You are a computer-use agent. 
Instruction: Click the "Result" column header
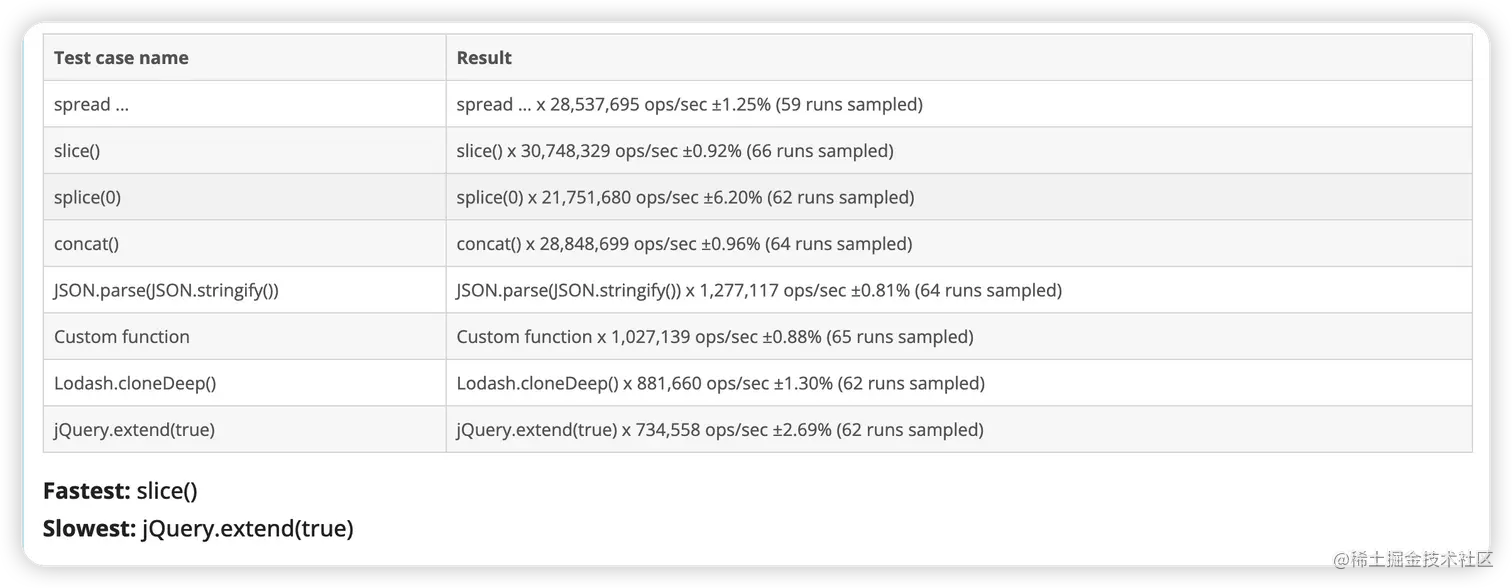click(484, 58)
